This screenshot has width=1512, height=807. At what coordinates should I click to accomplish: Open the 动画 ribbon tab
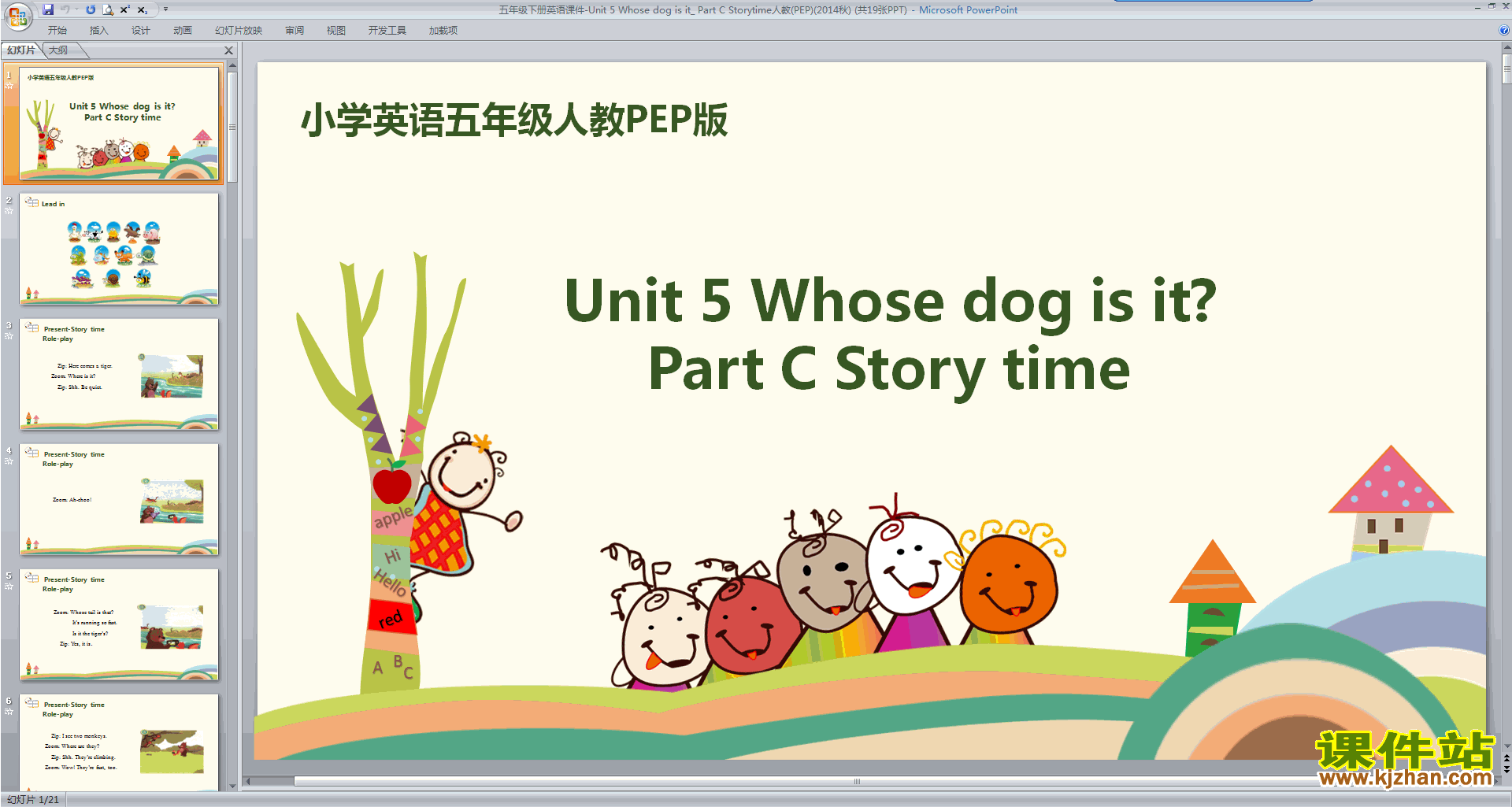pos(183,31)
